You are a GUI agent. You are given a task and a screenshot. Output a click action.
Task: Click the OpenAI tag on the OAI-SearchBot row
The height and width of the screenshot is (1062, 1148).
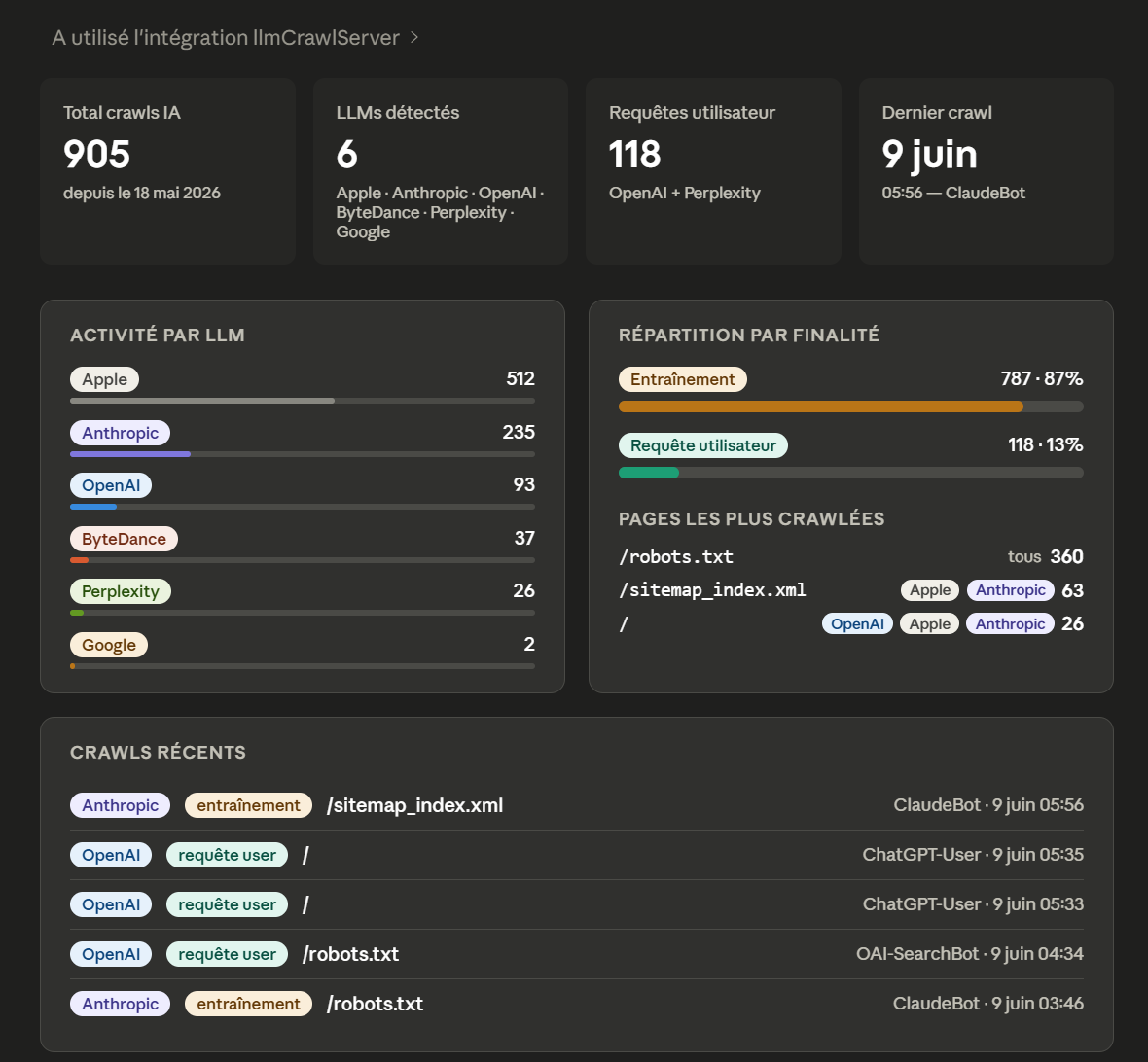111,954
